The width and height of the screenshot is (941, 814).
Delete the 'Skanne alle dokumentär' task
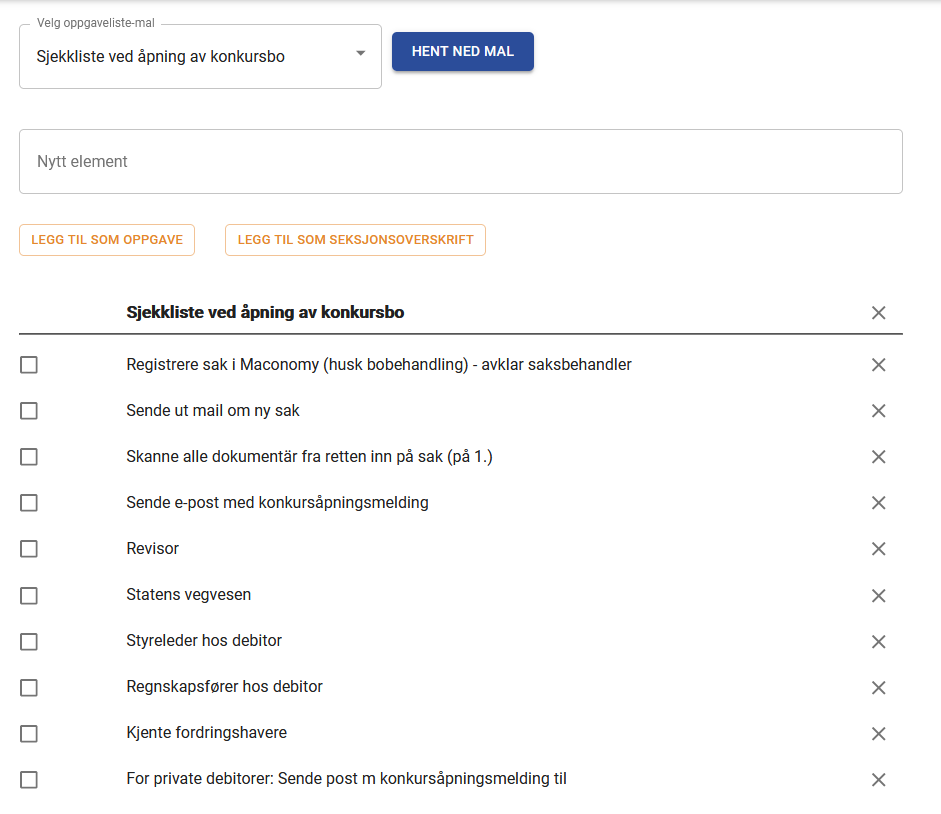click(x=878, y=457)
